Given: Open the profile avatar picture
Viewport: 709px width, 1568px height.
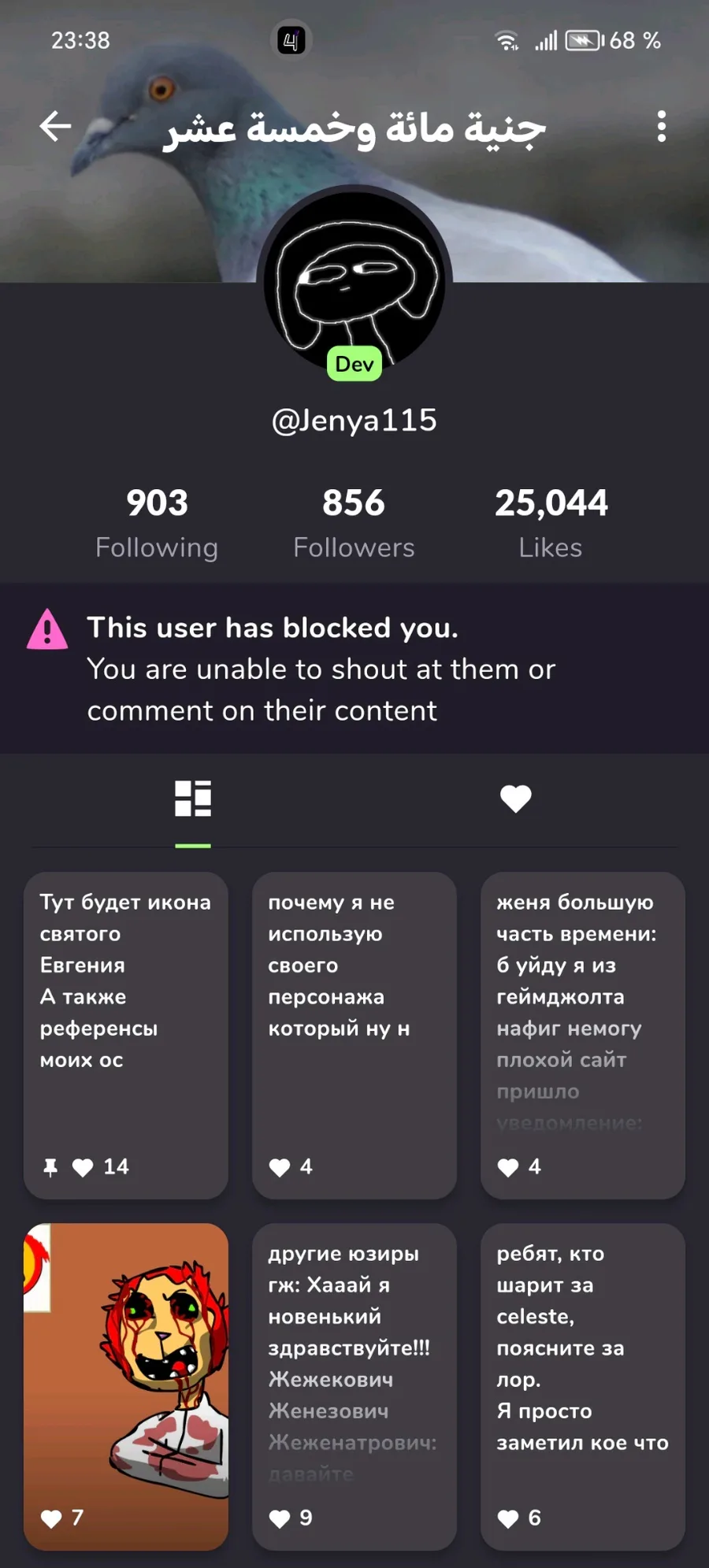Looking at the screenshot, I should pos(354,281).
